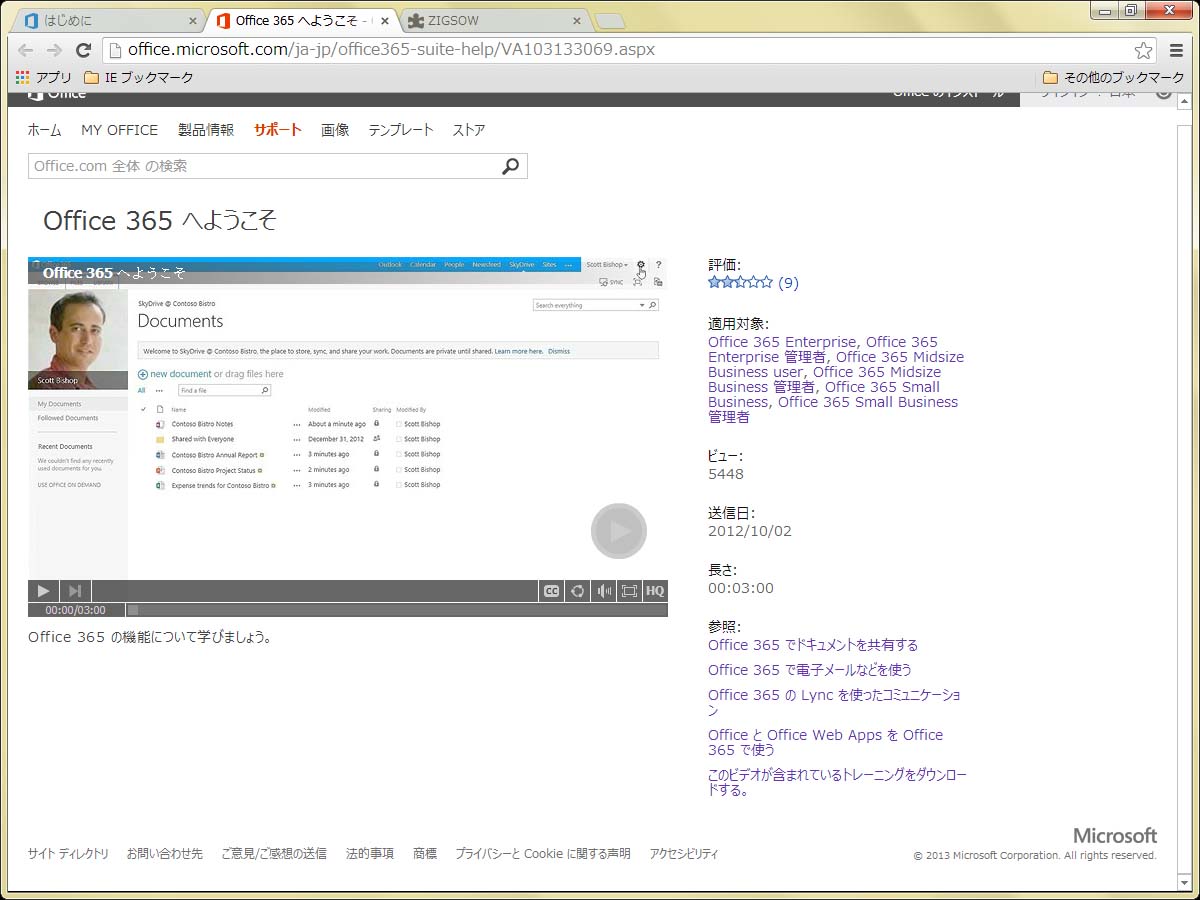The image size is (1200, 900).
Task: Click the Microsoft logo in the footer
Action: click(1115, 835)
